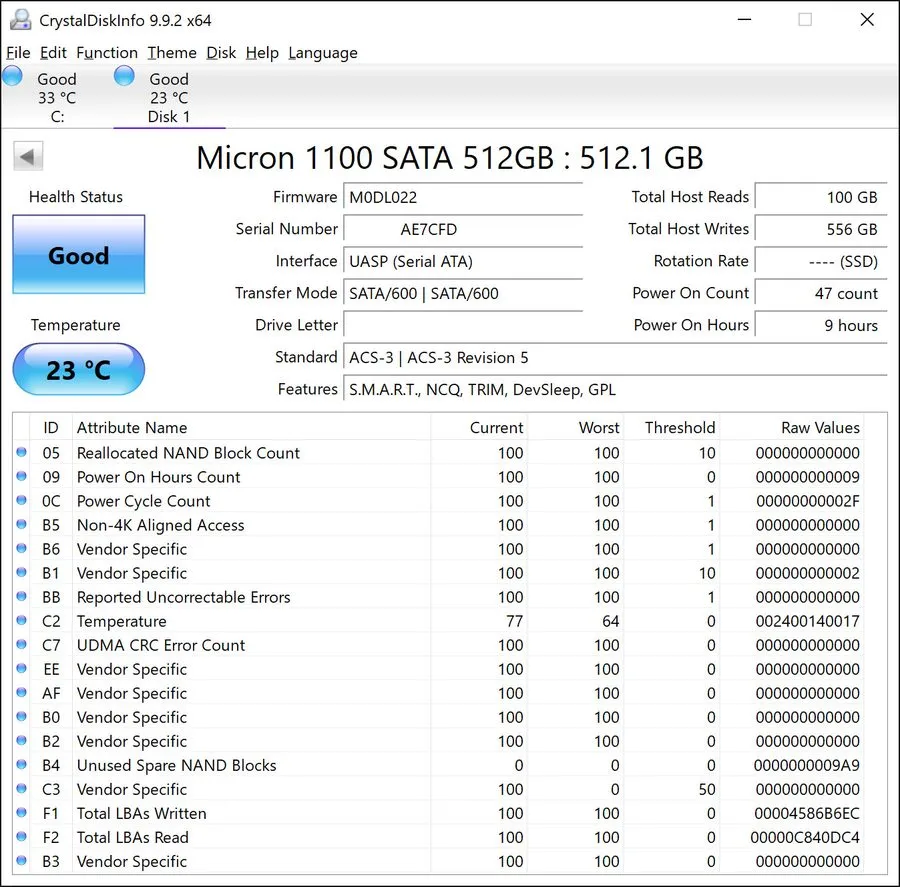Click status dot for Reallocated NAND Block Count
Image resolution: width=900 pixels, height=887 pixels.
[x=22, y=452]
